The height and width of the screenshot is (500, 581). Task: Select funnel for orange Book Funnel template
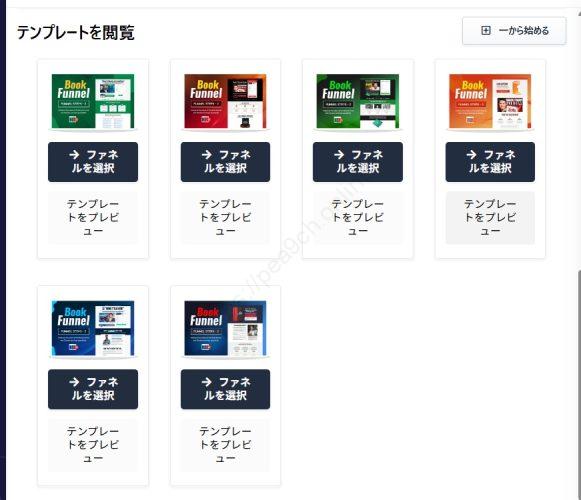pos(490,162)
